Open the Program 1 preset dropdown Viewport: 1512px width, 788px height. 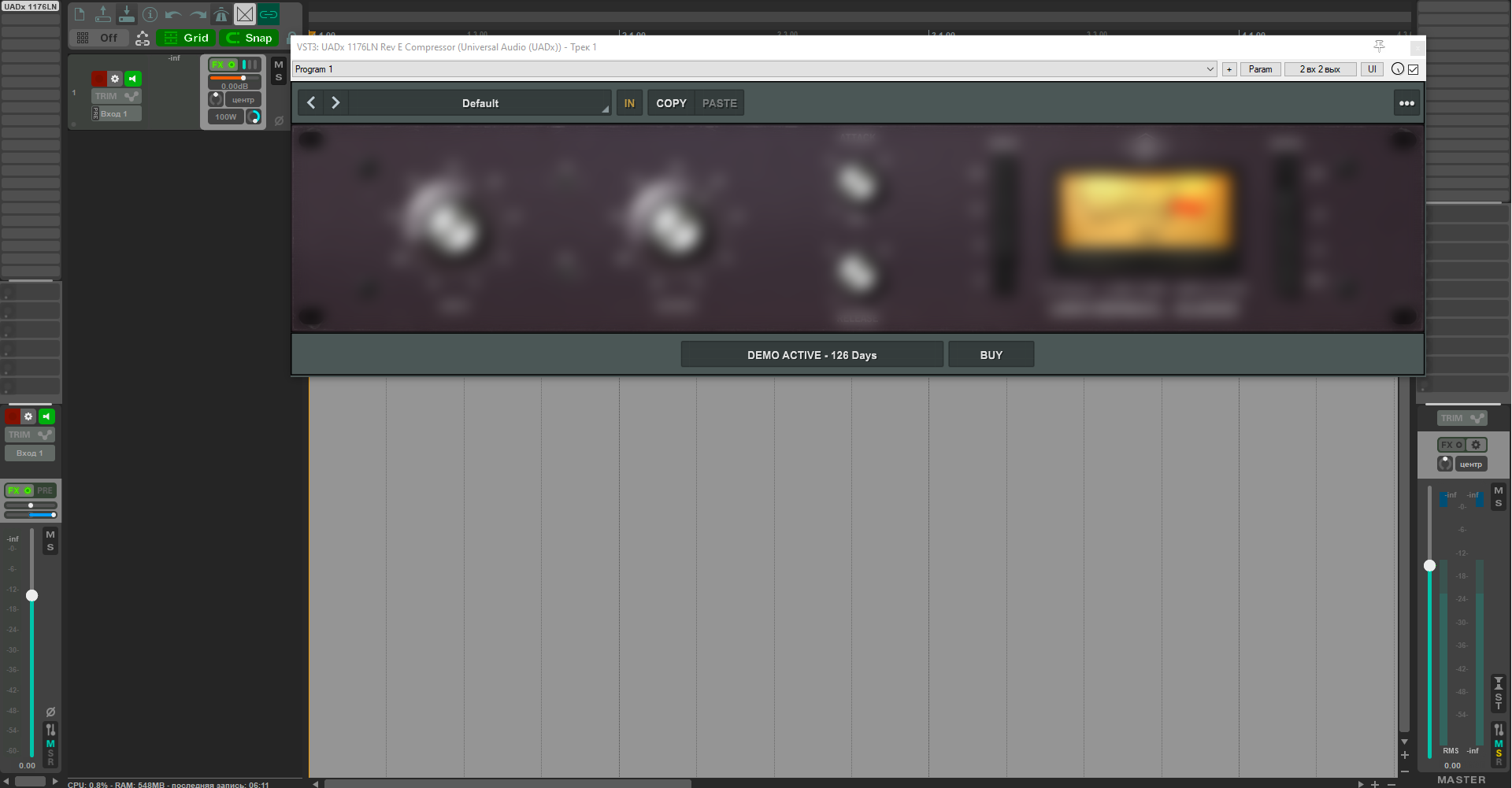tap(754, 69)
